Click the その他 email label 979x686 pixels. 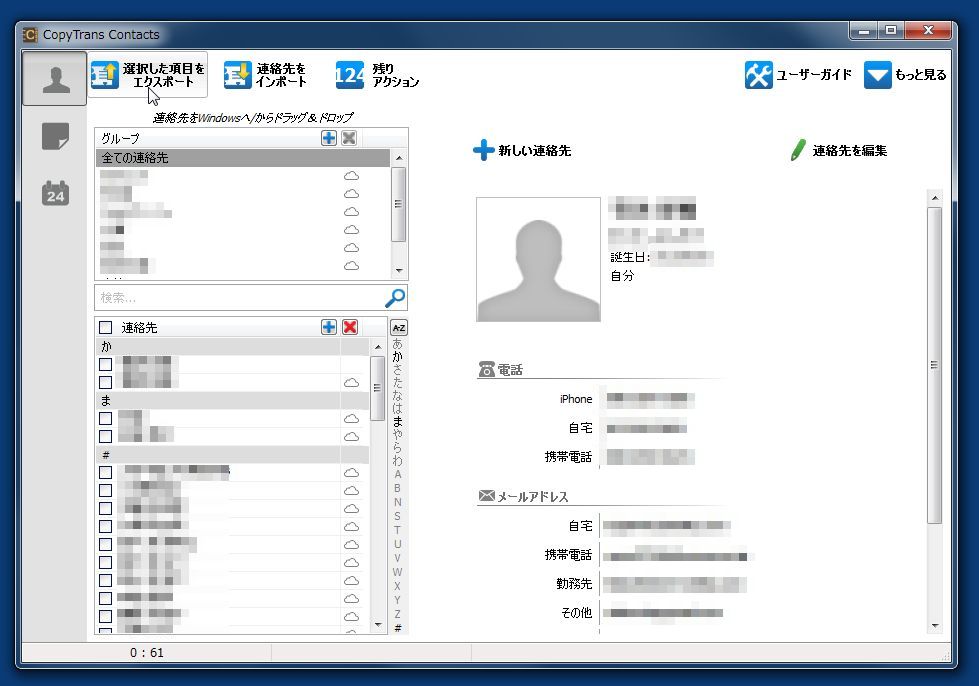(x=576, y=613)
